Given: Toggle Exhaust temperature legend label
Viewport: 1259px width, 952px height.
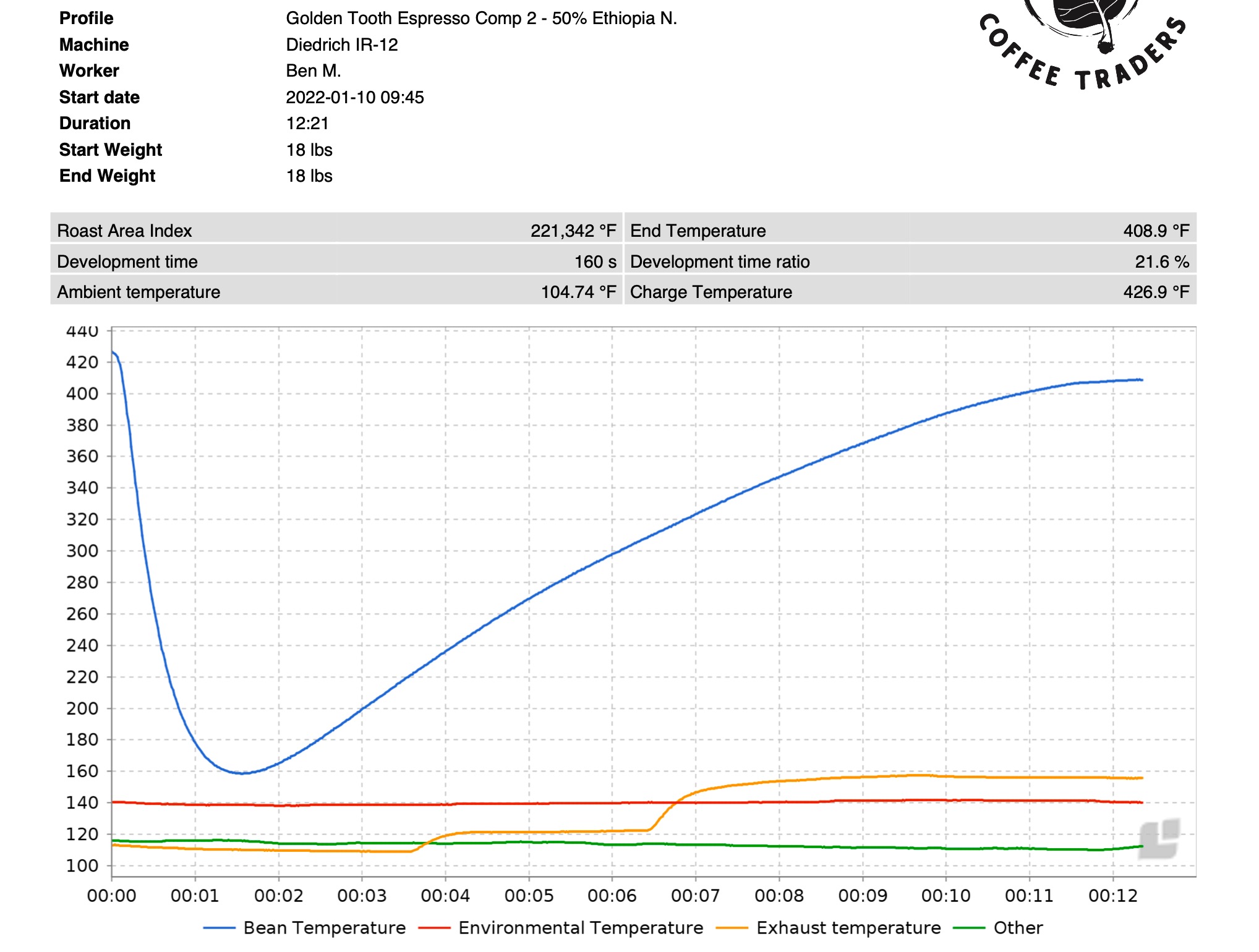Looking at the screenshot, I should pyautogui.click(x=848, y=928).
